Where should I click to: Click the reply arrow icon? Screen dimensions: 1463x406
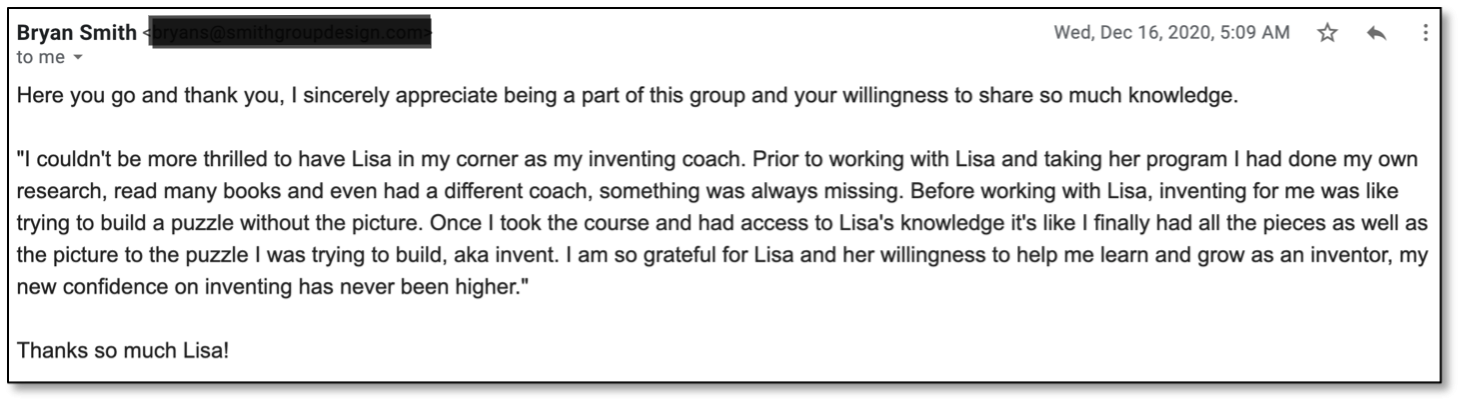1377,33
